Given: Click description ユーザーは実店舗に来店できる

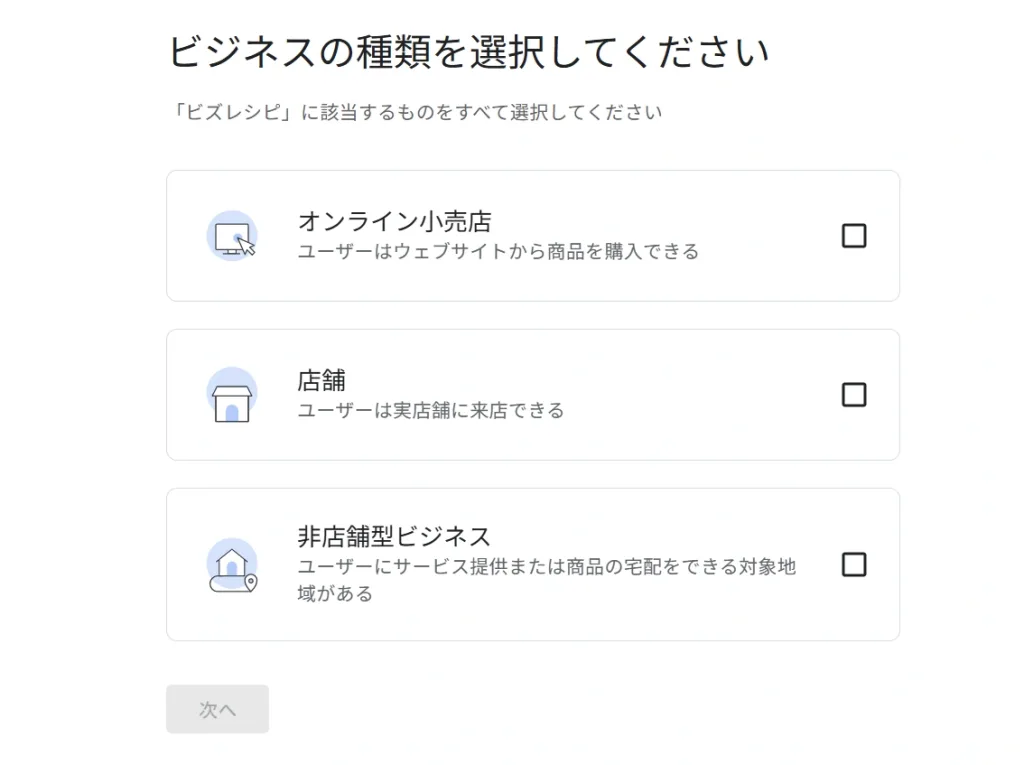Looking at the screenshot, I should pyautogui.click(x=430, y=410).
